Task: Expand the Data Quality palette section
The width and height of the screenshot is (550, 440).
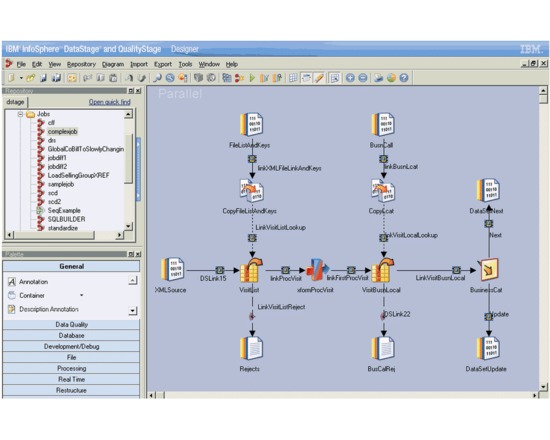Action: tap(71, 325)
